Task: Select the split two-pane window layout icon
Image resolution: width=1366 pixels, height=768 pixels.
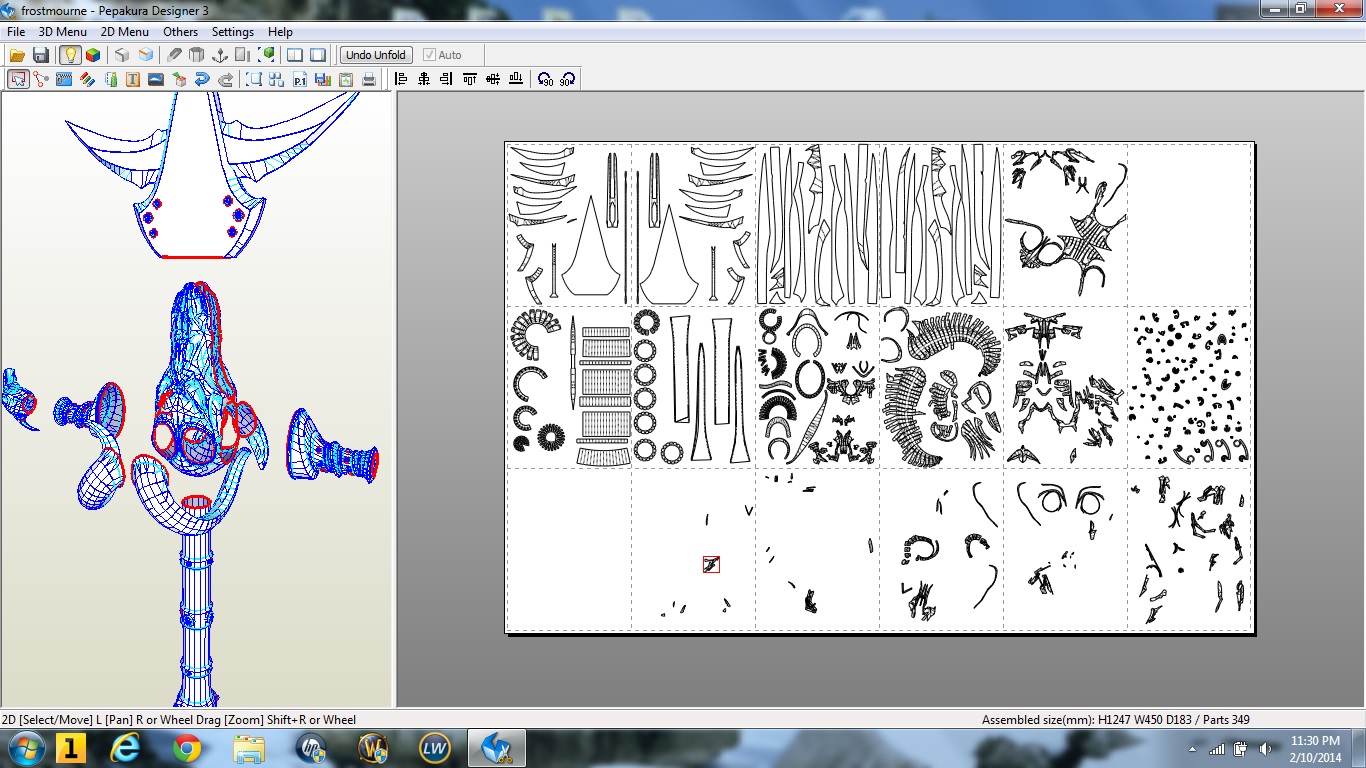Action: point(295,55)
